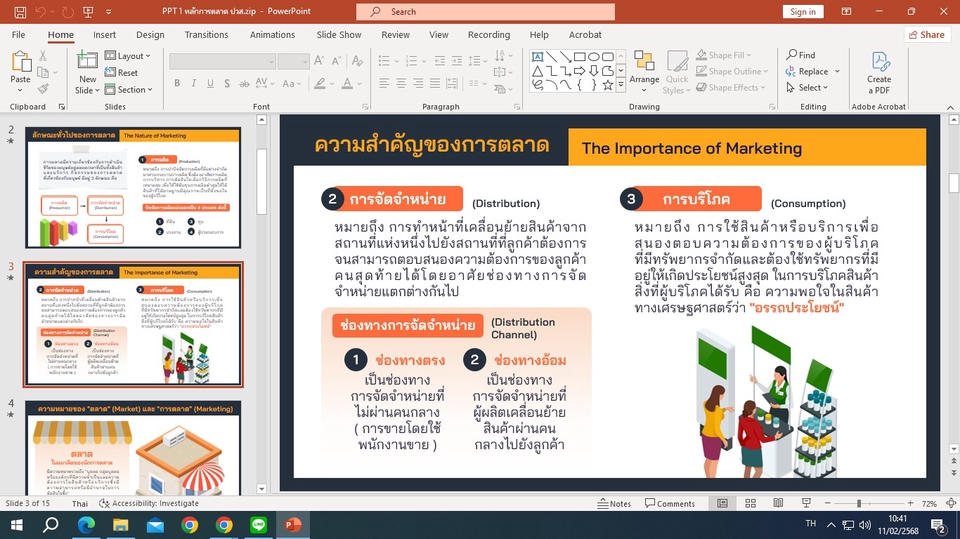Image resolution: width=960 pixels, height=539 pixels.
Task: Open the Section dropdown
Action: [x=129, y=89]
